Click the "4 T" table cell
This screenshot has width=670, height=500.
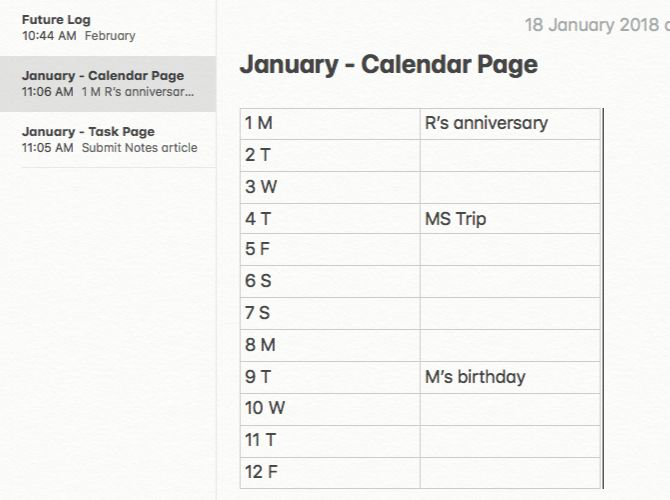[330, 219]
